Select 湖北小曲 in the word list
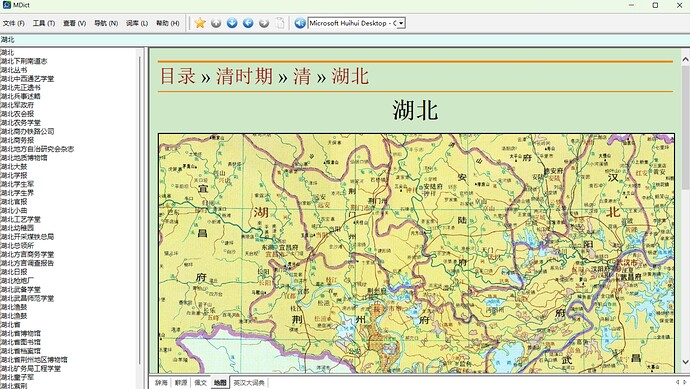 click(x=14, y=210)
